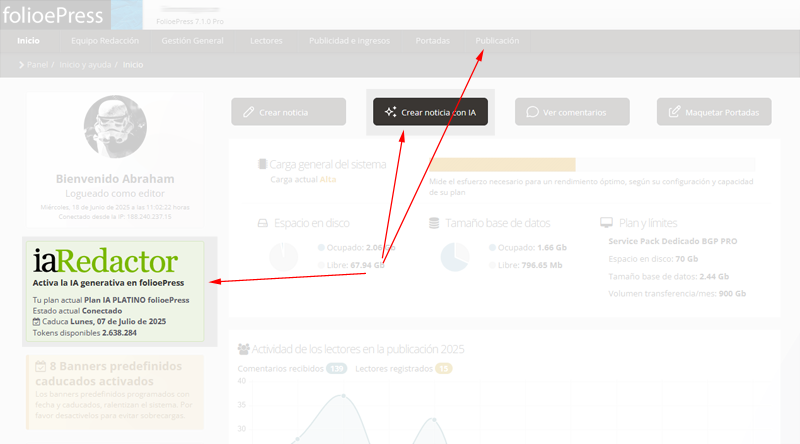Click the 8 Banners predefinidos caducados heading
This screenshot has width=800, height=444.
coord(109,374)
